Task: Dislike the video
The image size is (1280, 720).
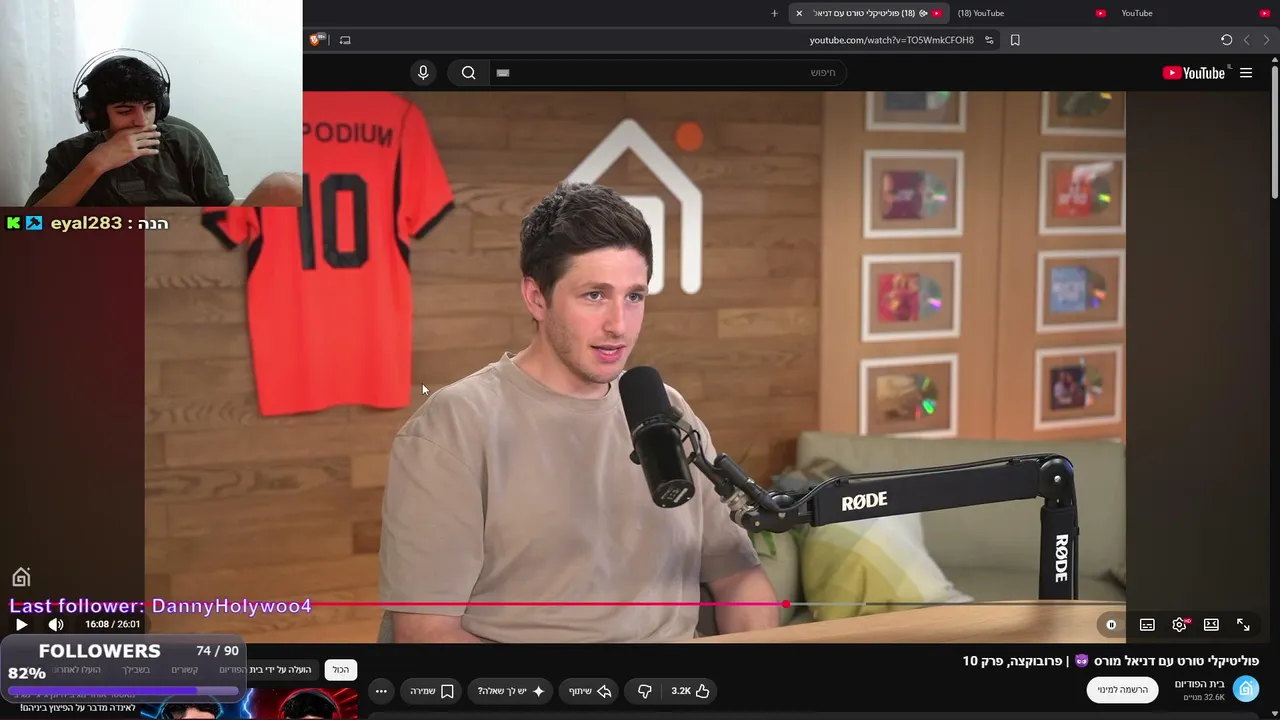Action: coord(645,691)
